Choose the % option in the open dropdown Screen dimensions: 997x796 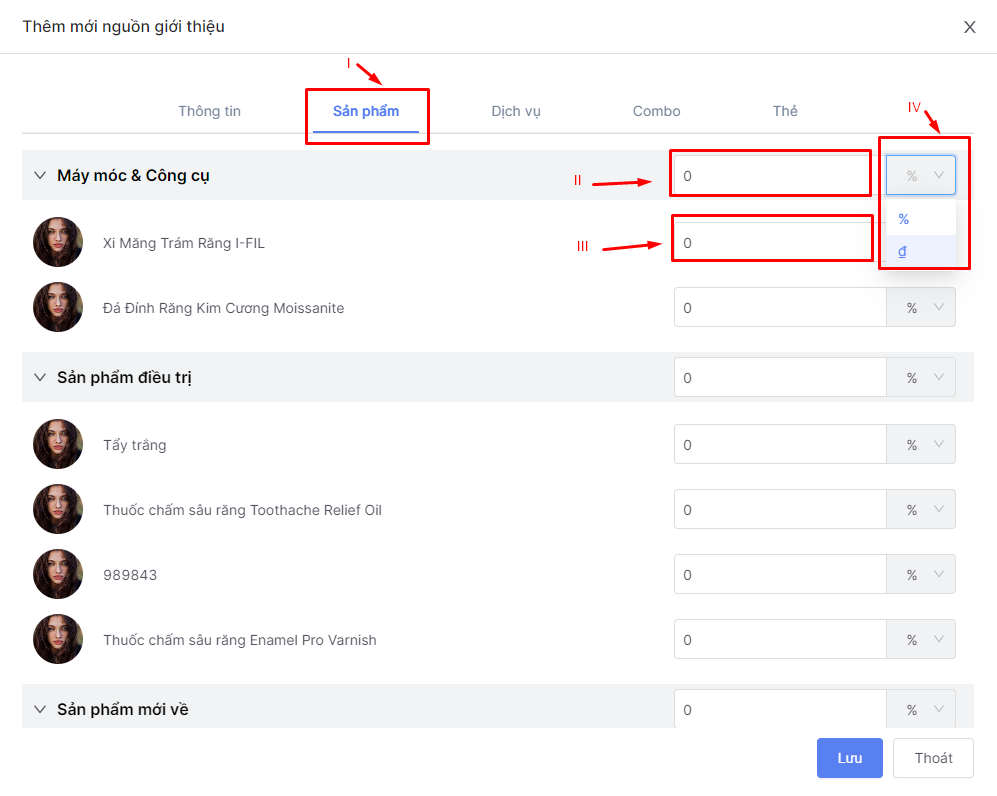pyautogui.click(x=904, y=219)
